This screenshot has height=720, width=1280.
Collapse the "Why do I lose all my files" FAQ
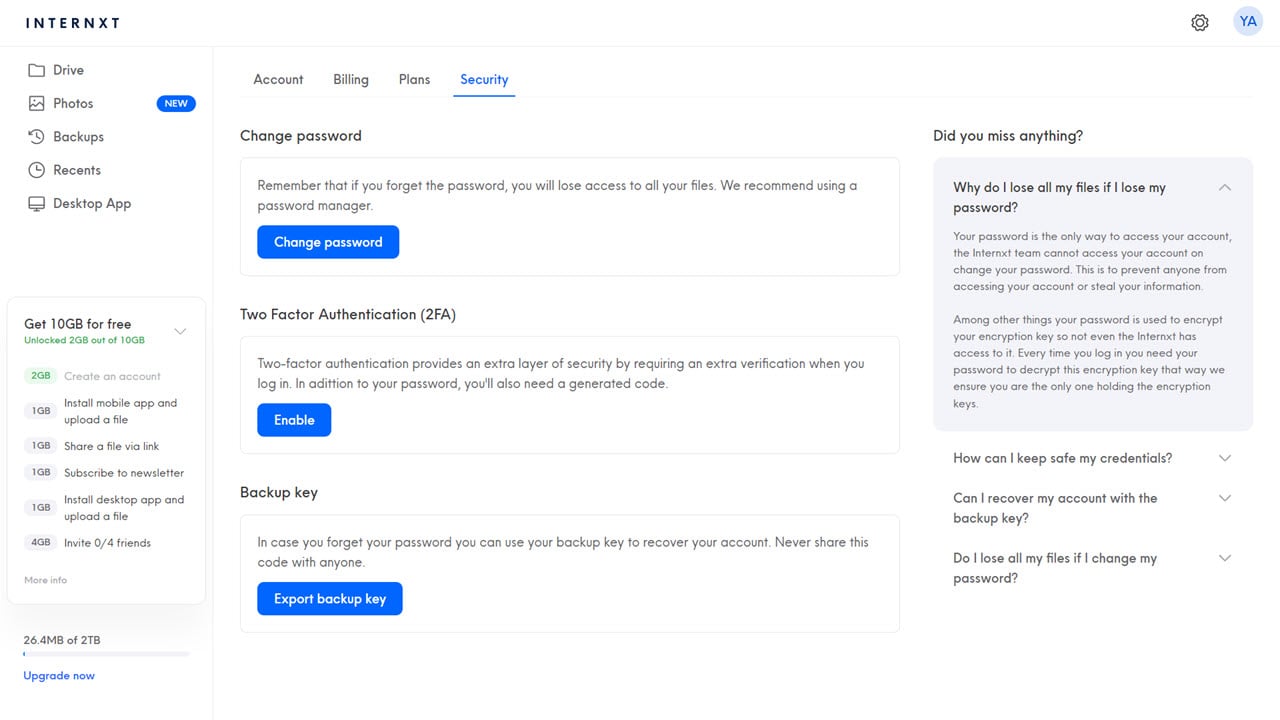1224,187
